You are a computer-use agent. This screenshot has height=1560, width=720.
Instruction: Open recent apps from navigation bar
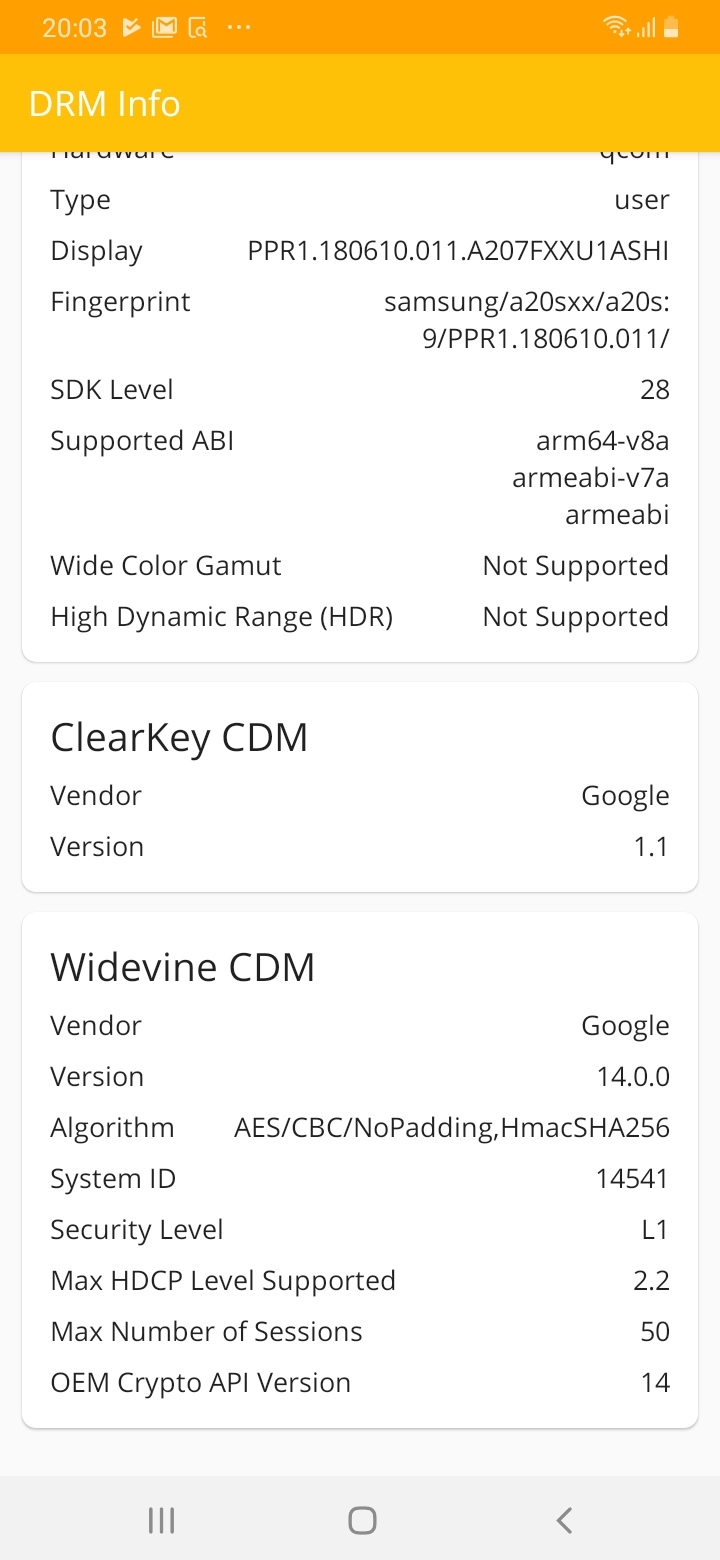(x=161, y=1521)
